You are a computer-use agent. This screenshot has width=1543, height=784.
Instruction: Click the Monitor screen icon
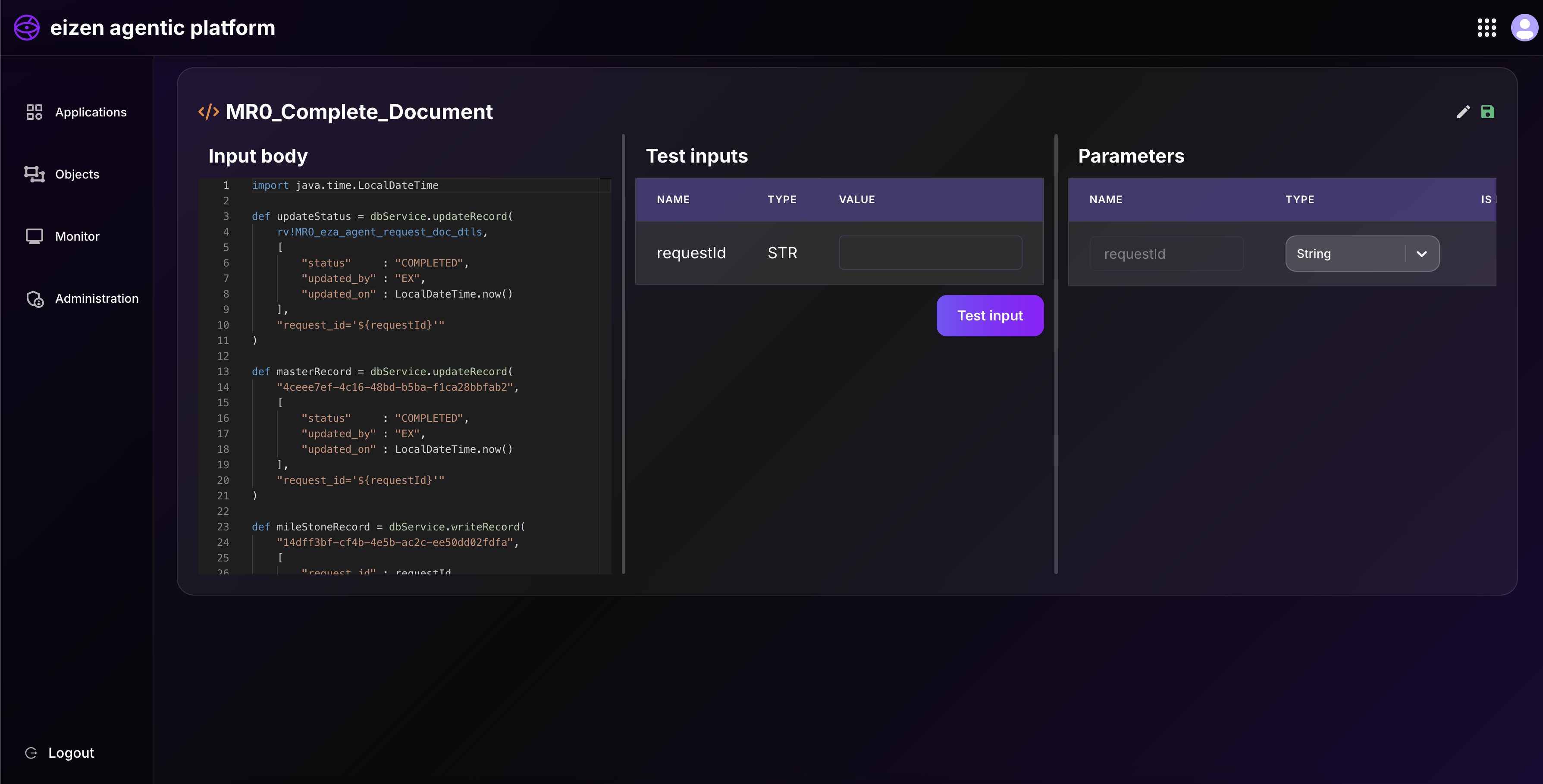click(x=34, y=236)
